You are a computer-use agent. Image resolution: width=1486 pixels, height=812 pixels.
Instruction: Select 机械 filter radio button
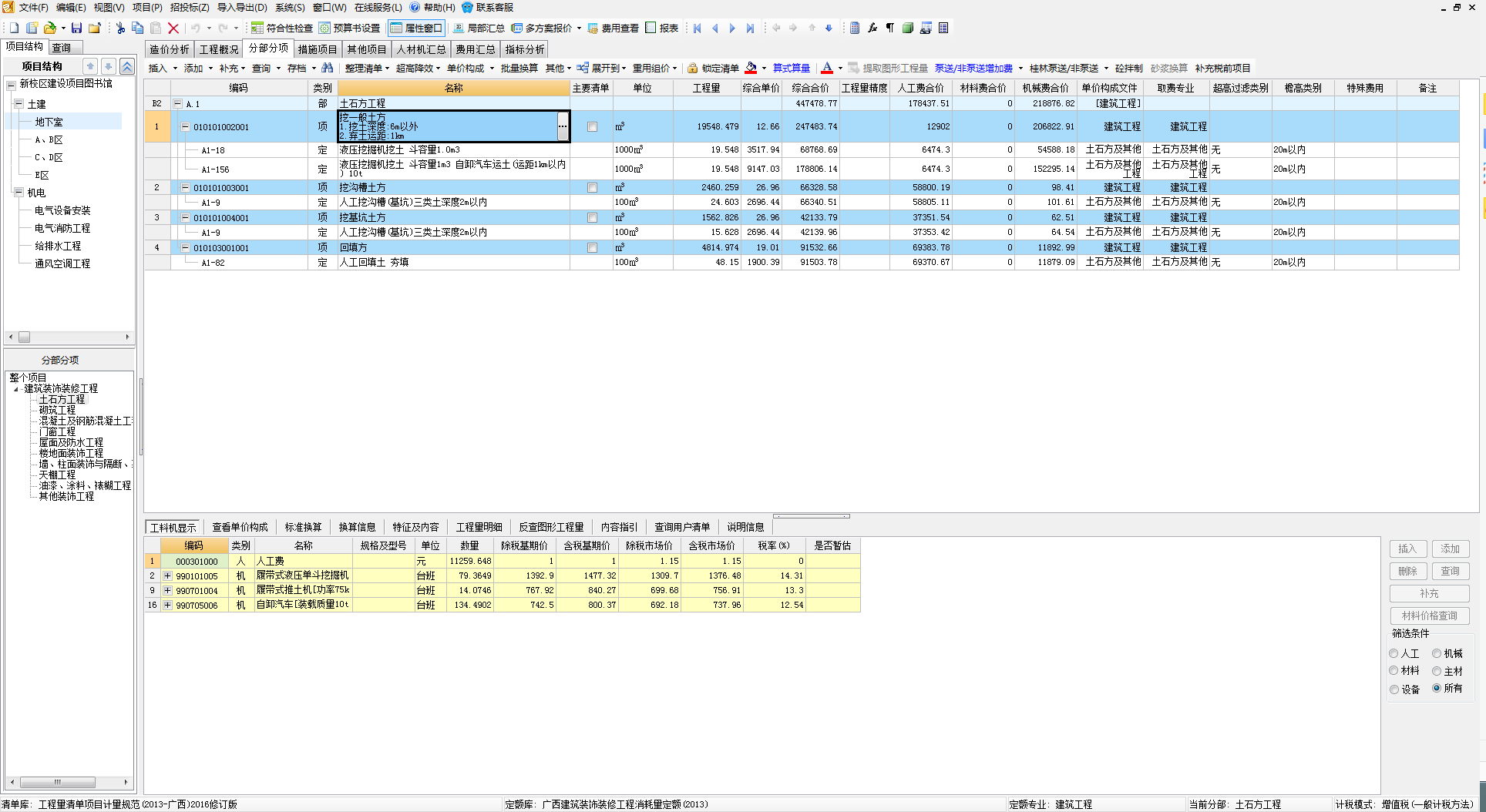[1437, 653]
